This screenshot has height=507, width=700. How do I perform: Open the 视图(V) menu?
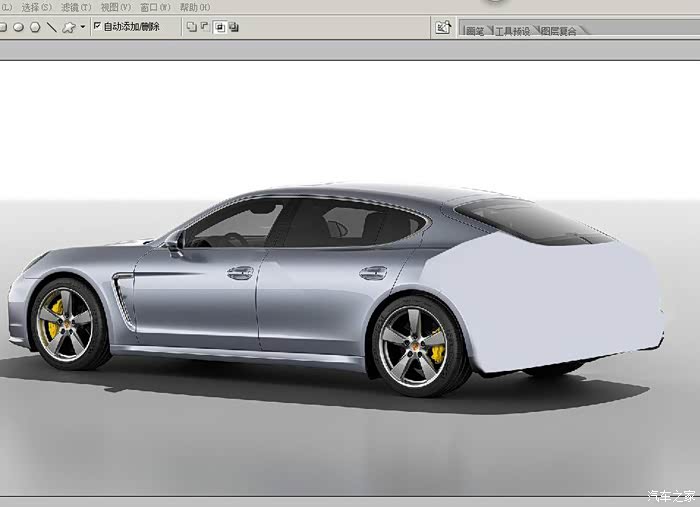pyautogui.click(x=115, y=7)
